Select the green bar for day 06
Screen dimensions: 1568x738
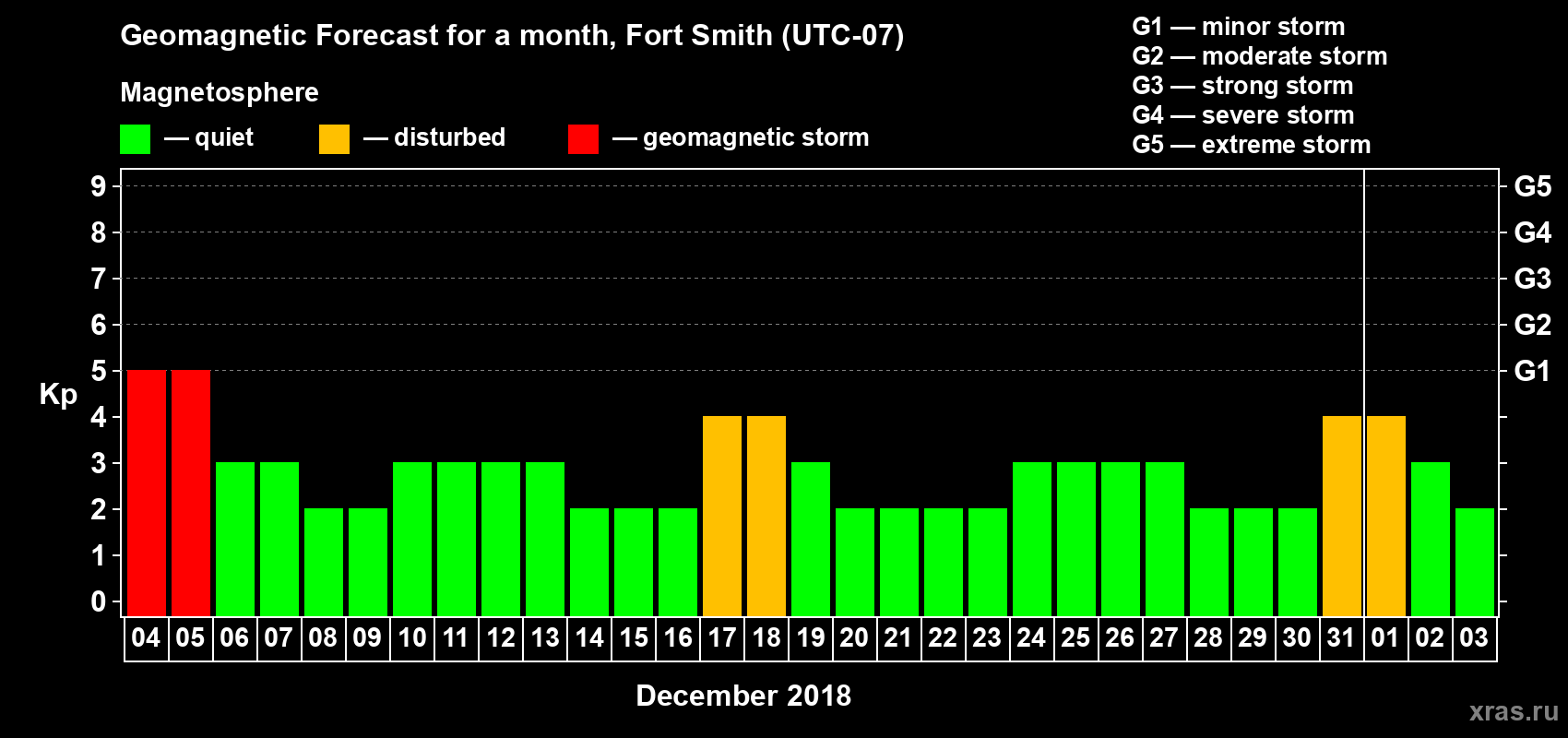235,540
